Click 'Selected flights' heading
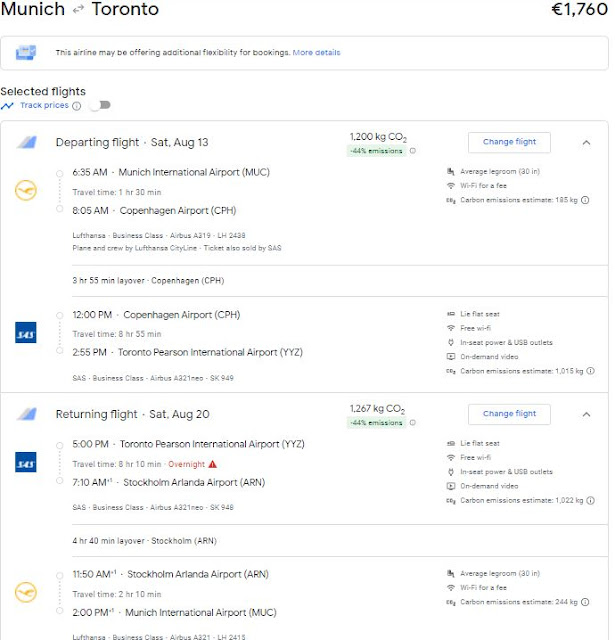Screen dimensions: 615x640 (x=43, y=91)
